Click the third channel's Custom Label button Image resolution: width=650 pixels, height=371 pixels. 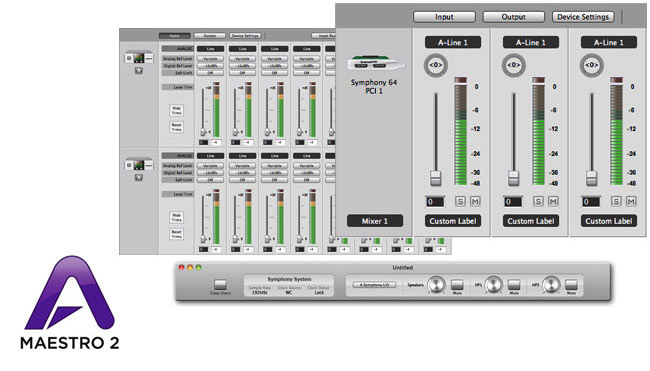click(609, 221)
